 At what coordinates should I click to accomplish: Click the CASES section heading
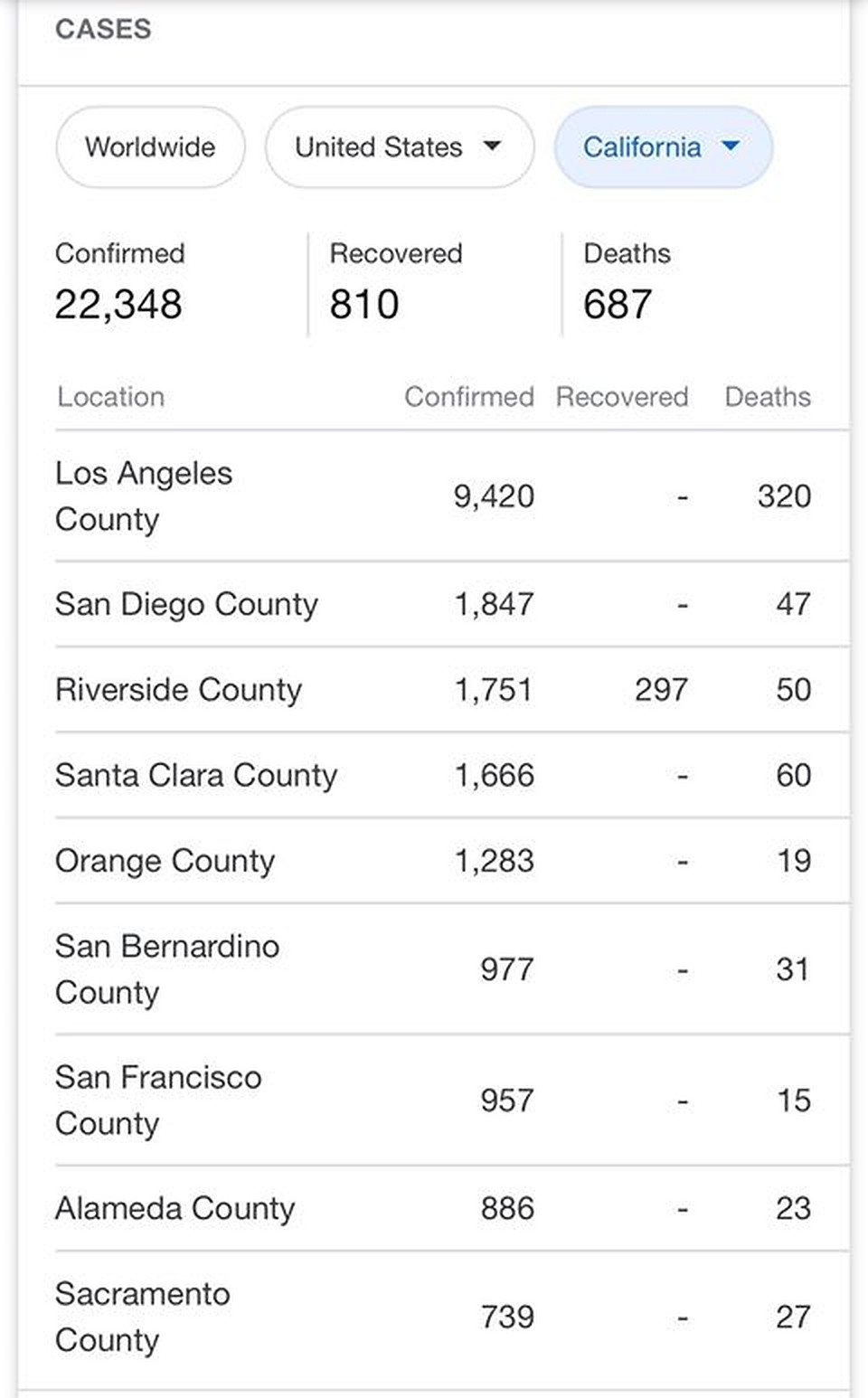[103, 29]
